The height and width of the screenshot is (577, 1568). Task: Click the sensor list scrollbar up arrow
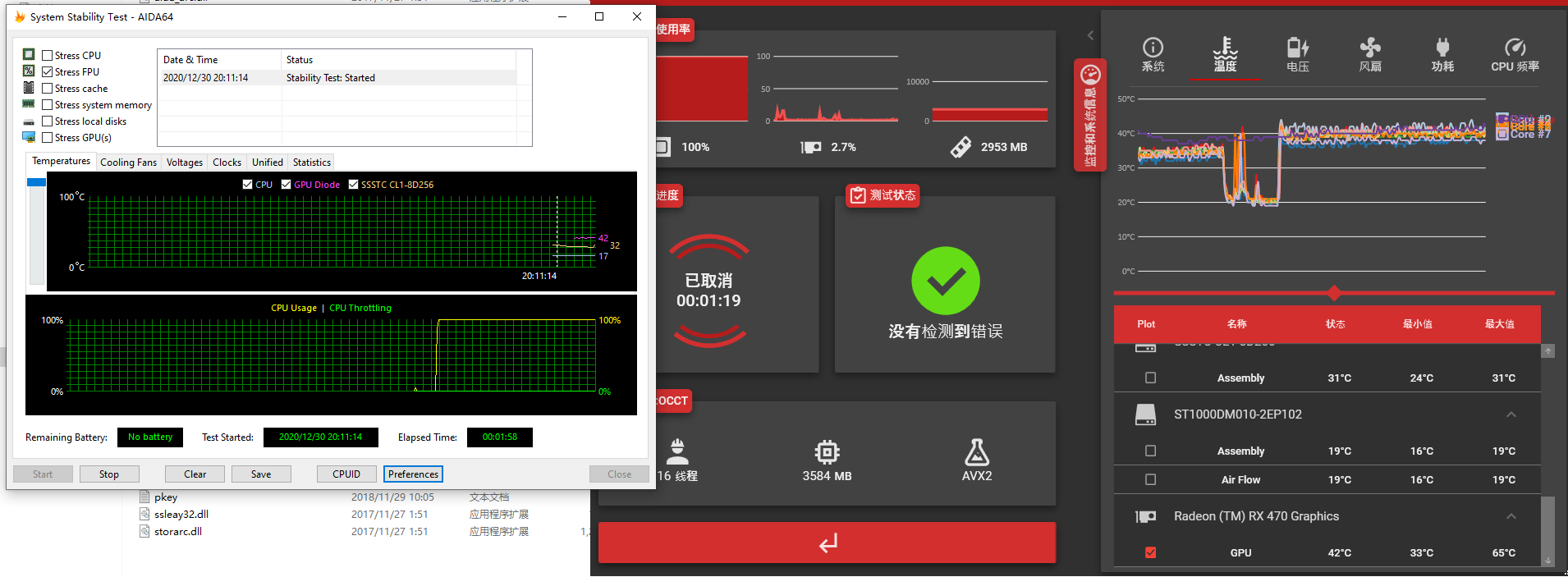click(x=1547, y=351)
